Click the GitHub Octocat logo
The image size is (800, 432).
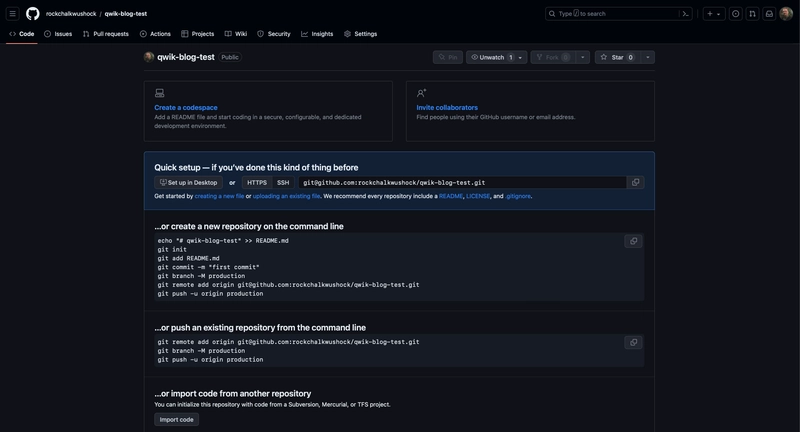(x=33, y=14)
